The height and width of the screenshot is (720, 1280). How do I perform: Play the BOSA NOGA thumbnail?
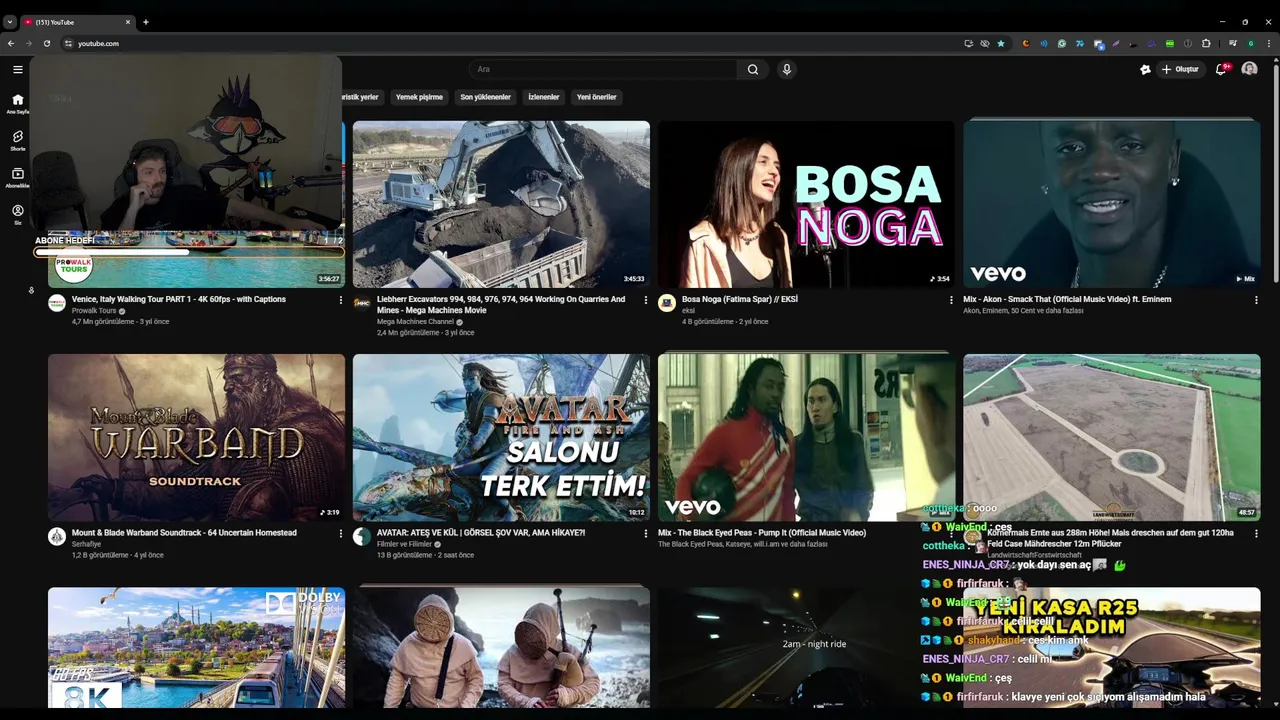pyautogui.click(x=806, y=204)
